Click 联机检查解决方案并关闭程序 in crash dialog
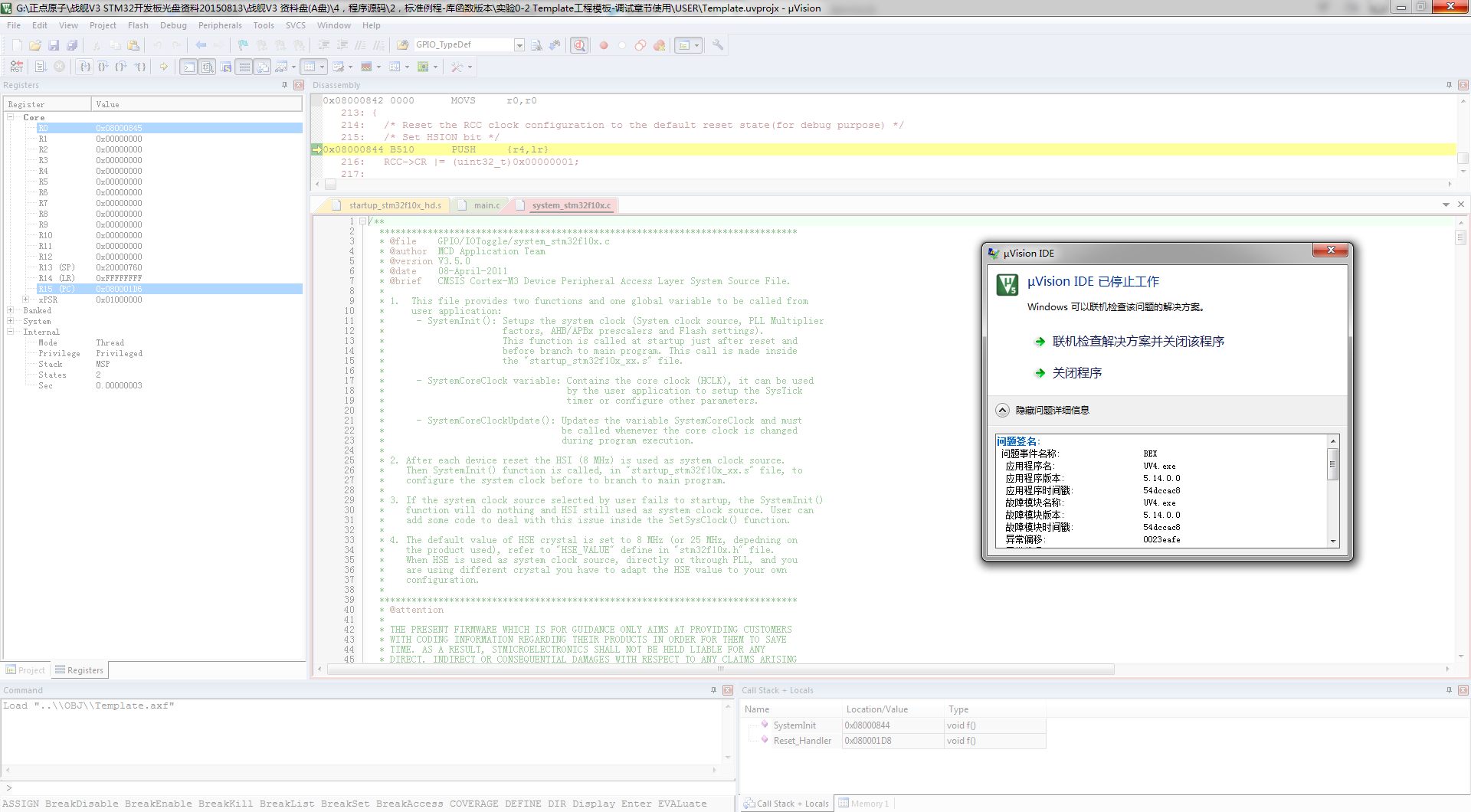Screen dimensions: 1471x812 coord(1138,342)
